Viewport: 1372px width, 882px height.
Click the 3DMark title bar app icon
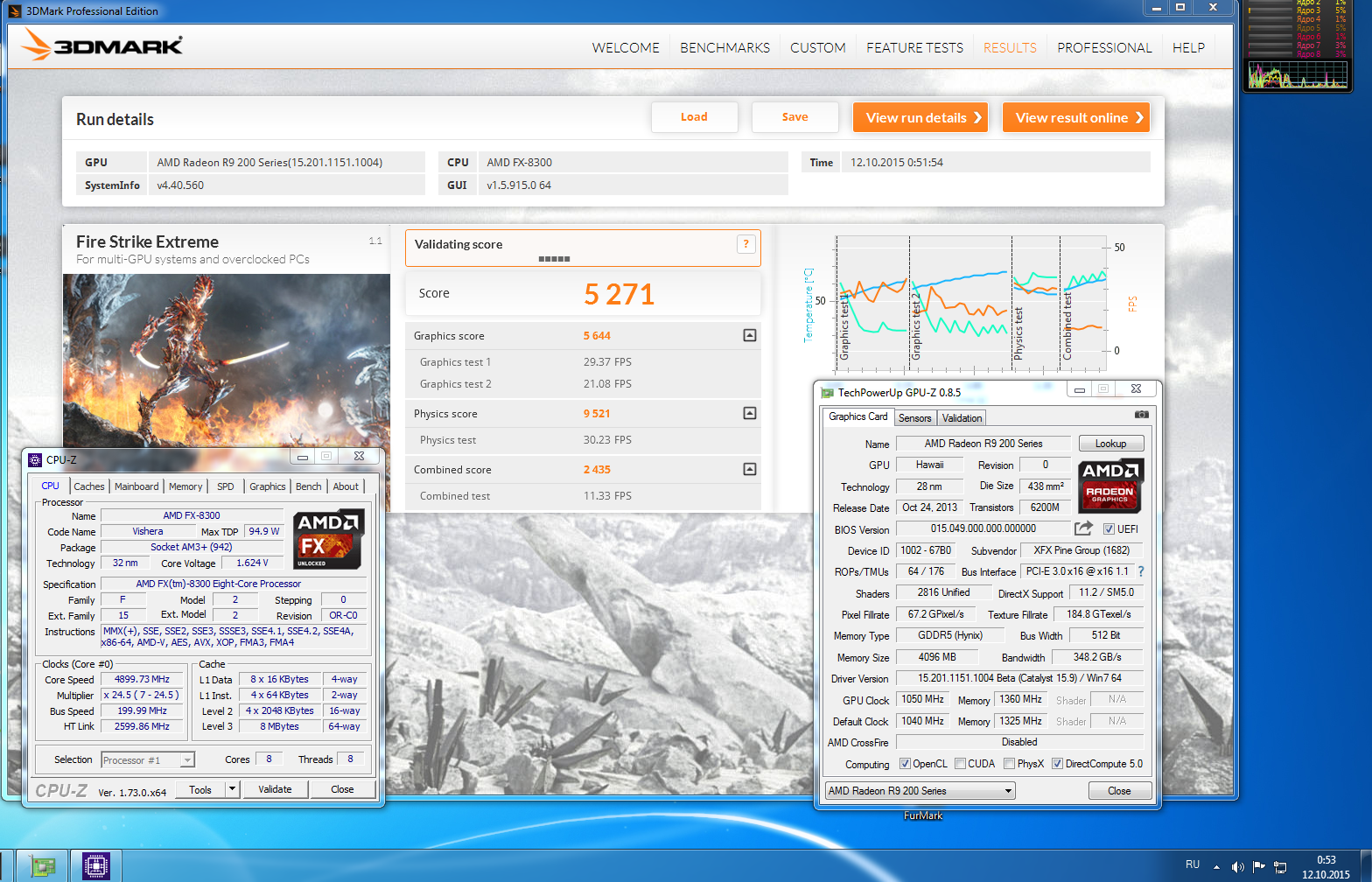pyautogui.click(x=15, y=11)
